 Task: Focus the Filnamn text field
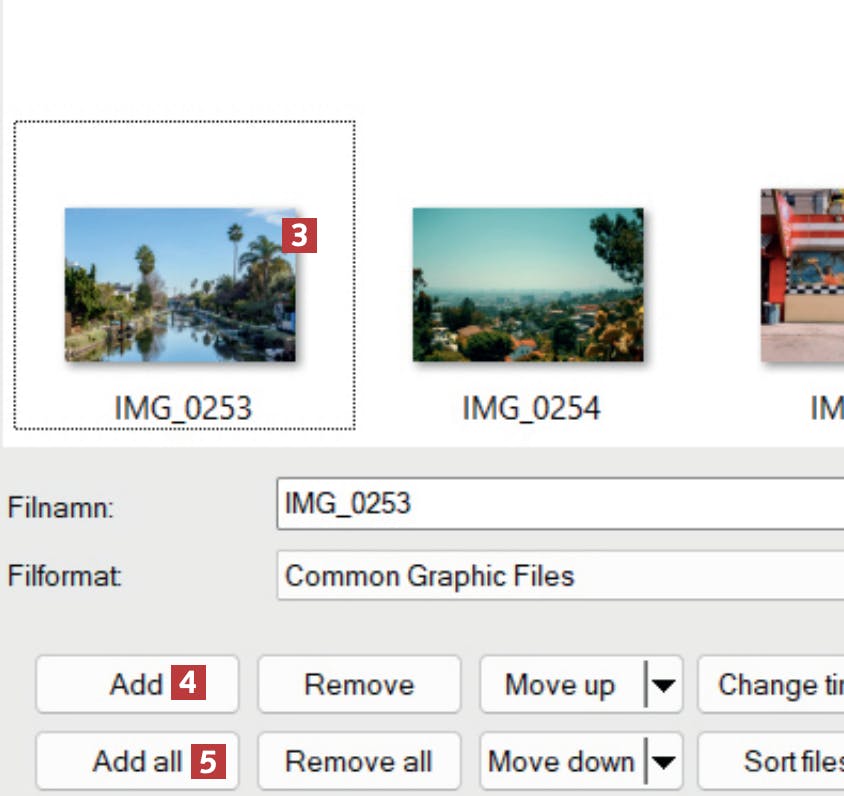560,503
